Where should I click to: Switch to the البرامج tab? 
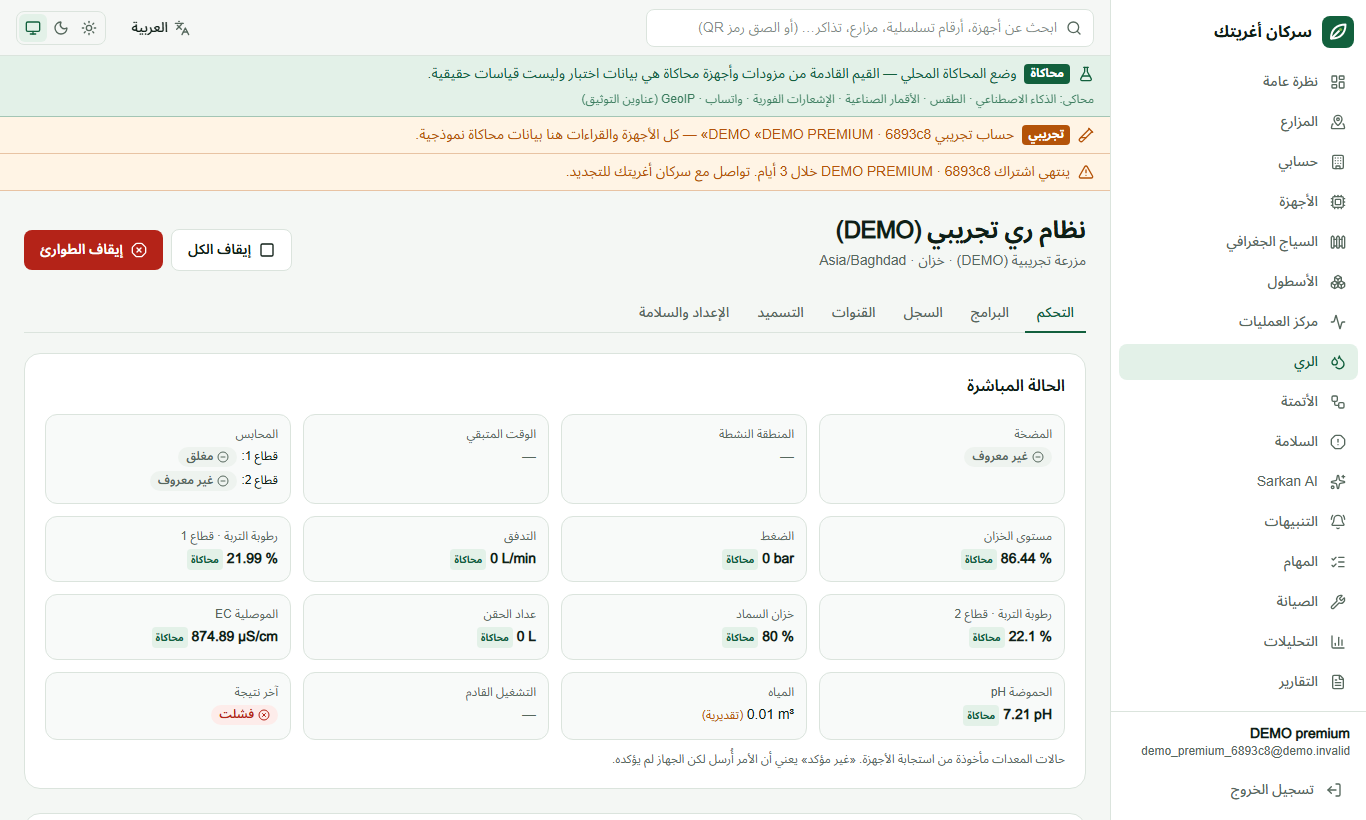pyautogui.click(x=989, y=313)
